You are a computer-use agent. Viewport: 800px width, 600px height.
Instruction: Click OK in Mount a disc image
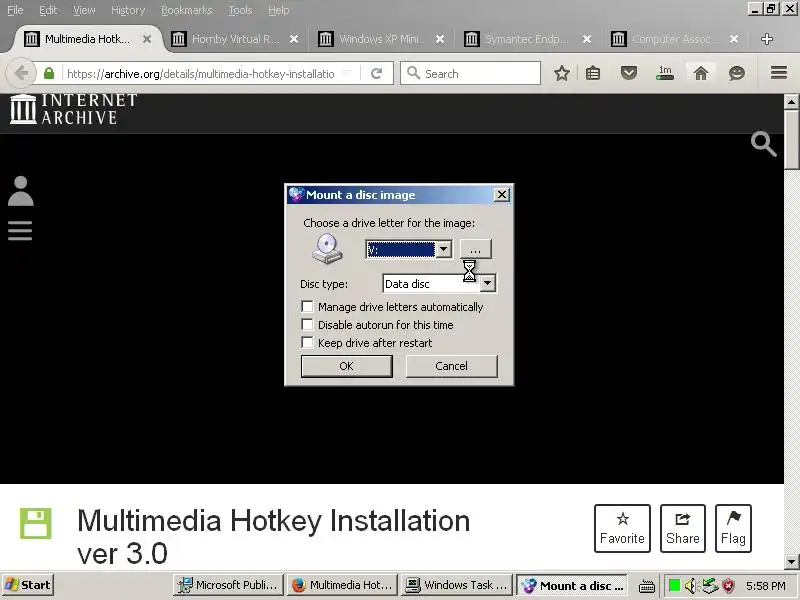click(346, 366)
